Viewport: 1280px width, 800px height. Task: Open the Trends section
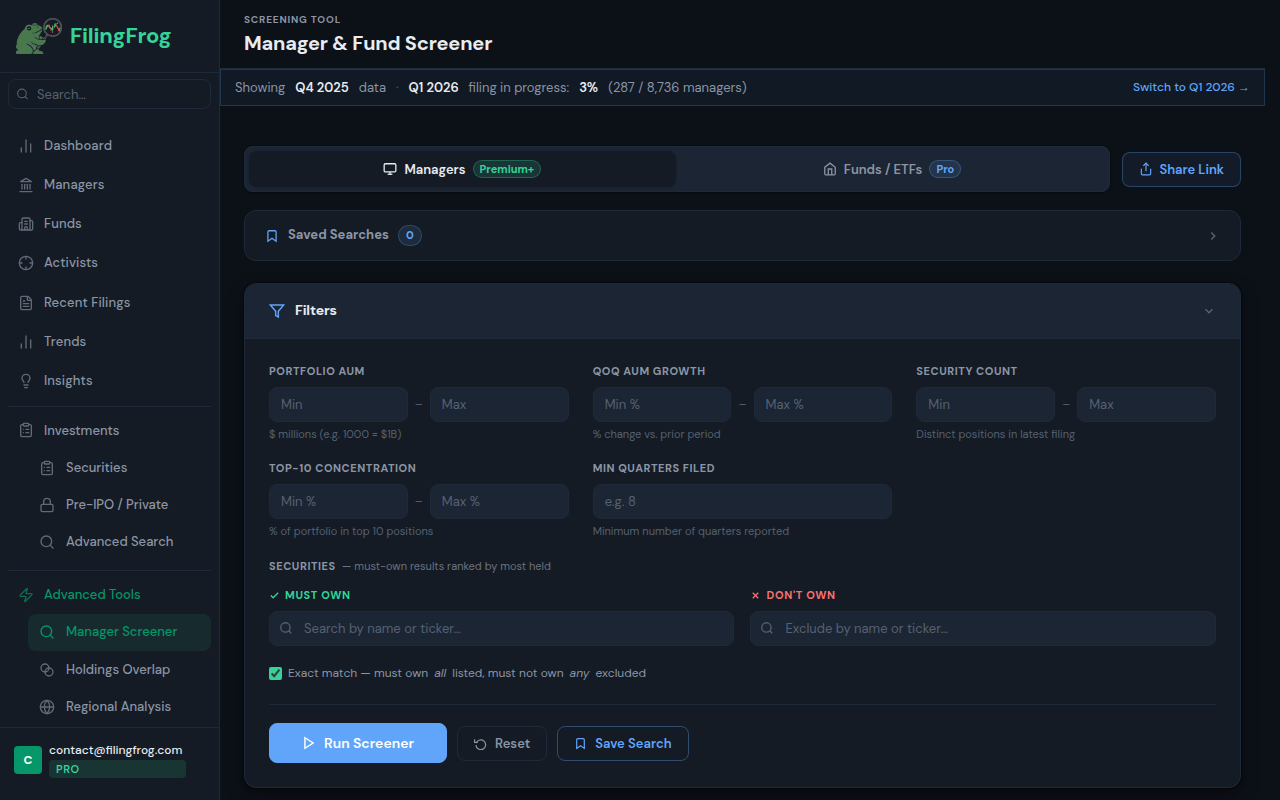[x=64, y=341]
